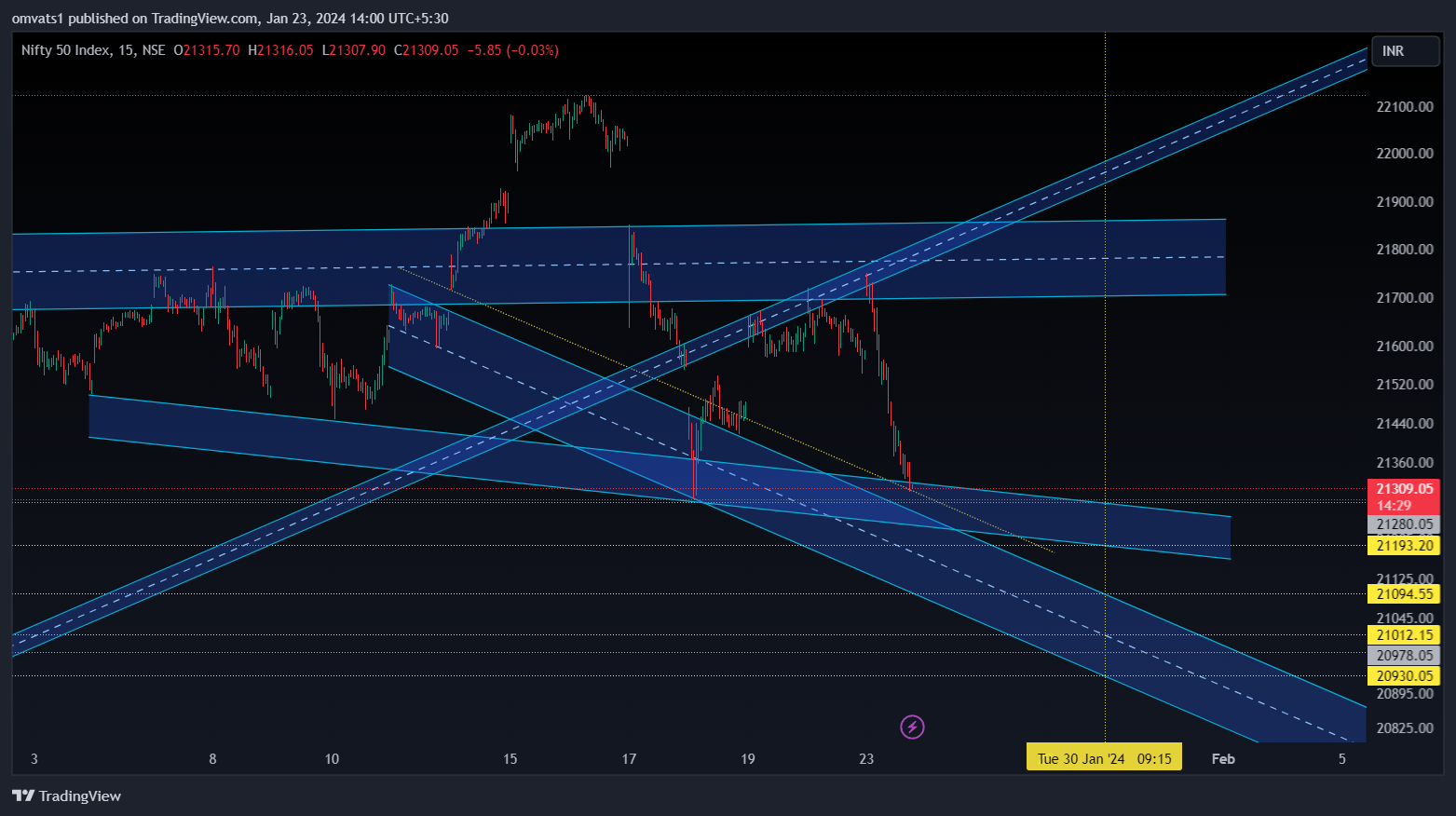The image size is (1456, 816).
Task: Click the 19 date label on time axis
Action: (747, 758)
